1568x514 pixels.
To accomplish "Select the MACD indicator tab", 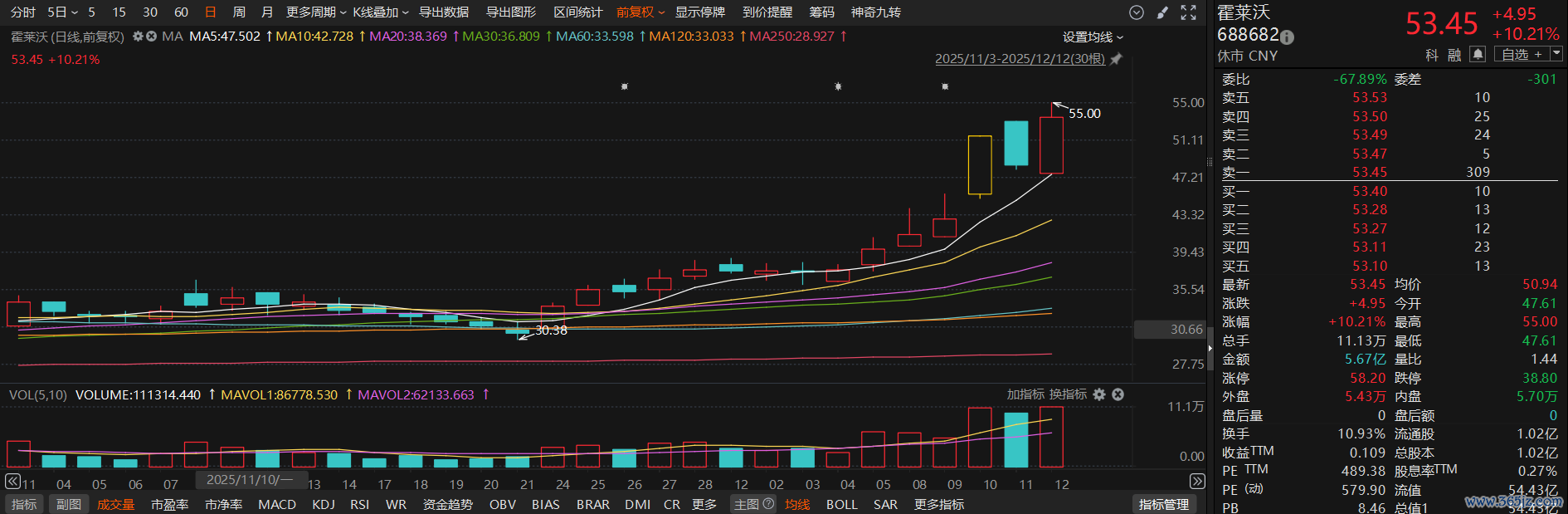I will [277, 504].
